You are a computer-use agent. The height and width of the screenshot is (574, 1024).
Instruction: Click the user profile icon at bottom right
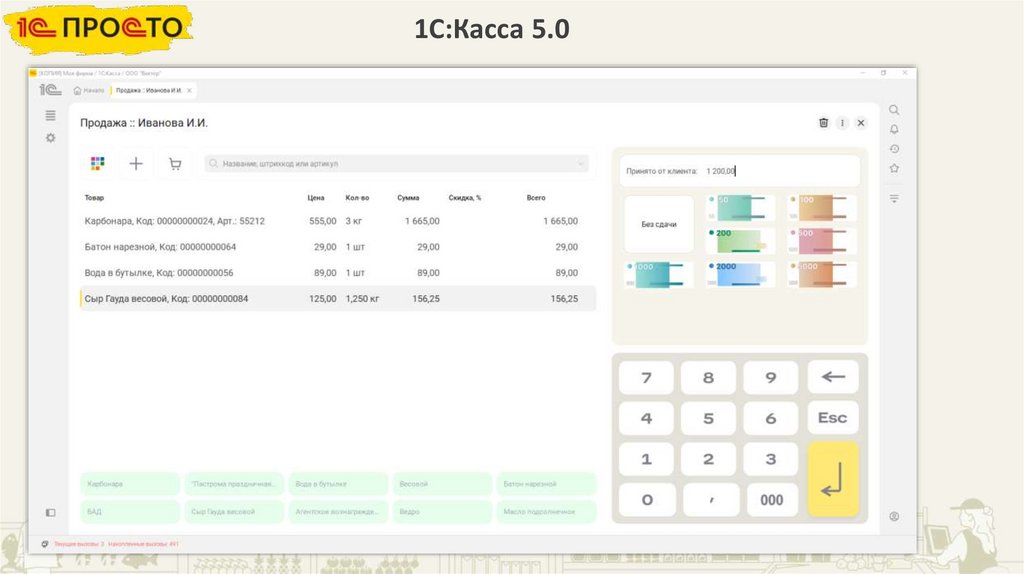894,517
